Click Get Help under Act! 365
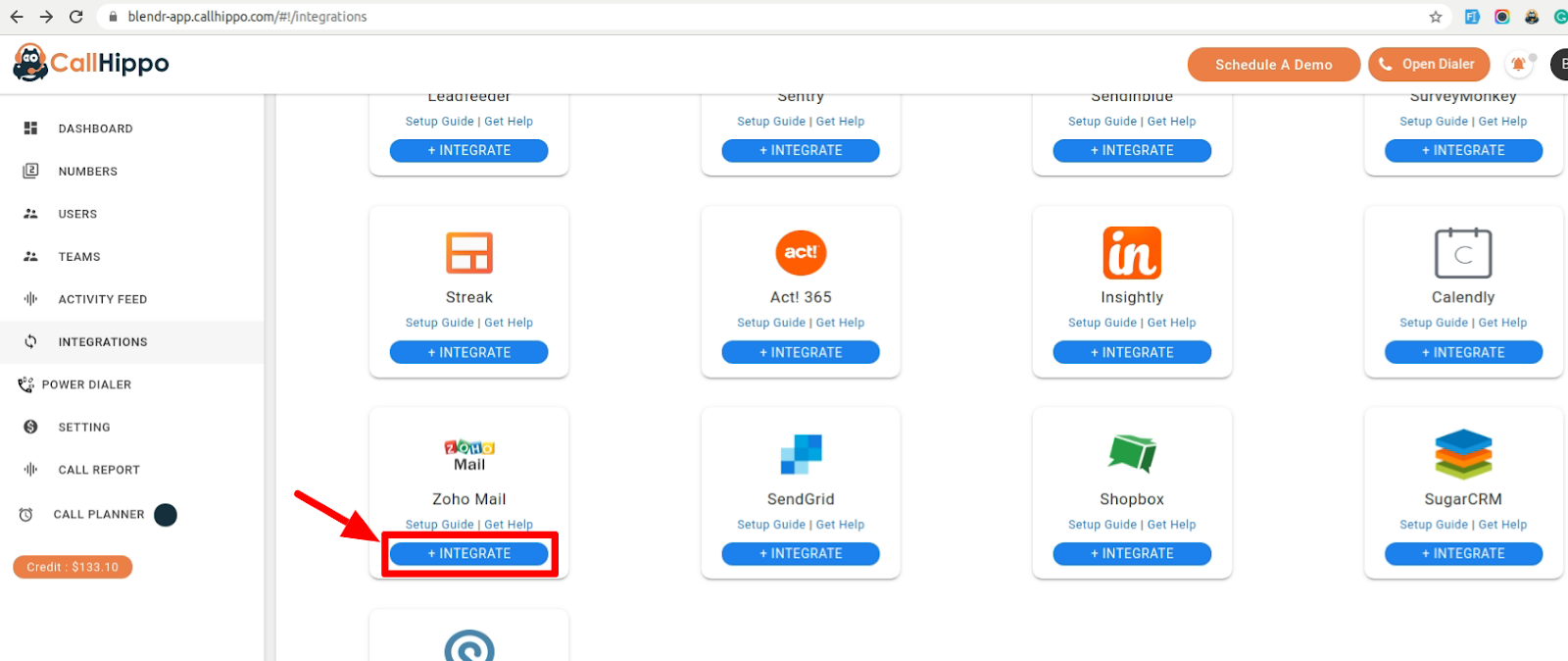The width and height of the screenshot is (1568, 661). tap(840, 323)
